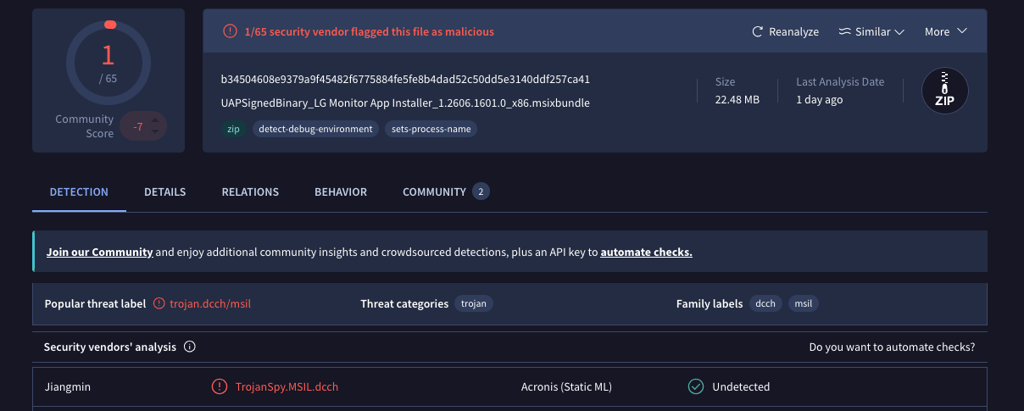Click the automate checks link
1024x411 pixels.
pos(647,252)
